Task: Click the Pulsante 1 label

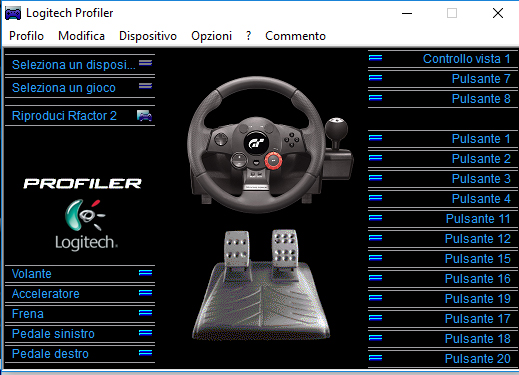Action: coord(481,139)
